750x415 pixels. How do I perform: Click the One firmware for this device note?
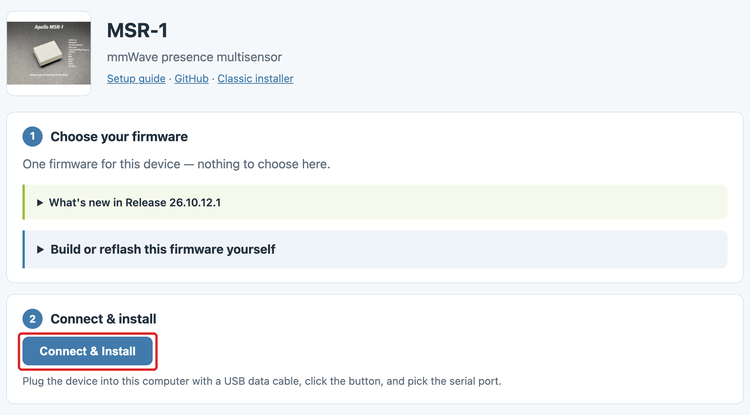(176, 164)
